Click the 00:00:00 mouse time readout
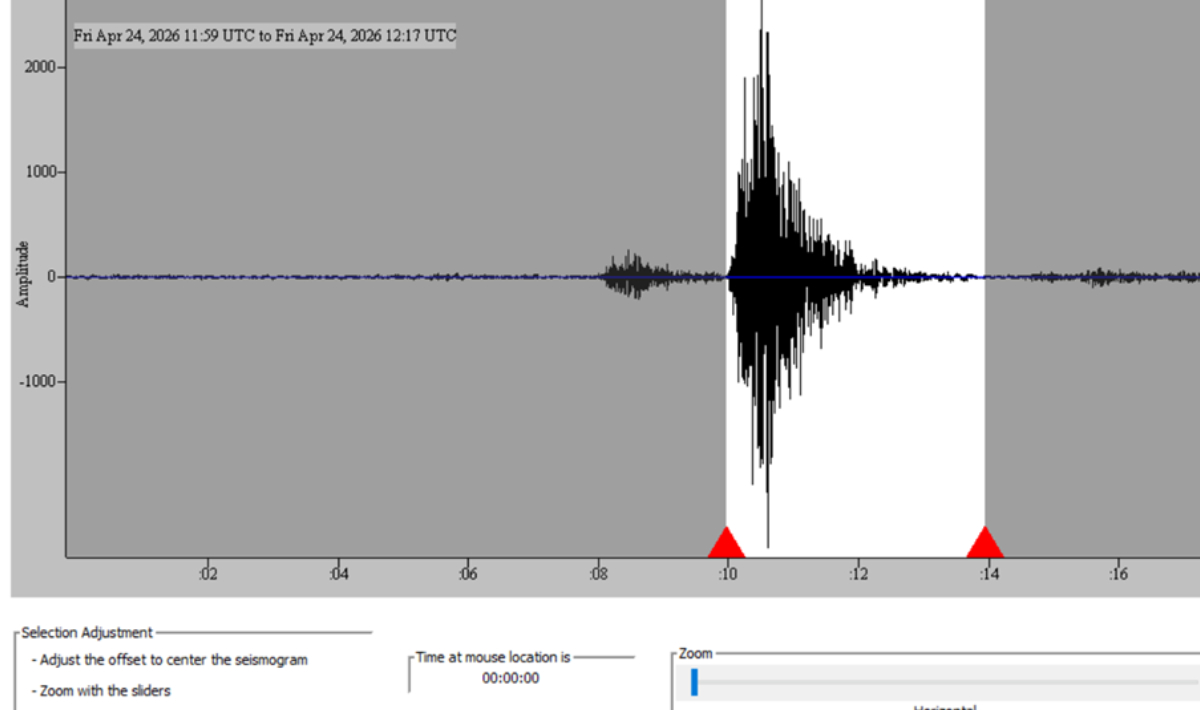Image resolution: width=1200 pixels, height=710 pixels. [x=510, y=678]
